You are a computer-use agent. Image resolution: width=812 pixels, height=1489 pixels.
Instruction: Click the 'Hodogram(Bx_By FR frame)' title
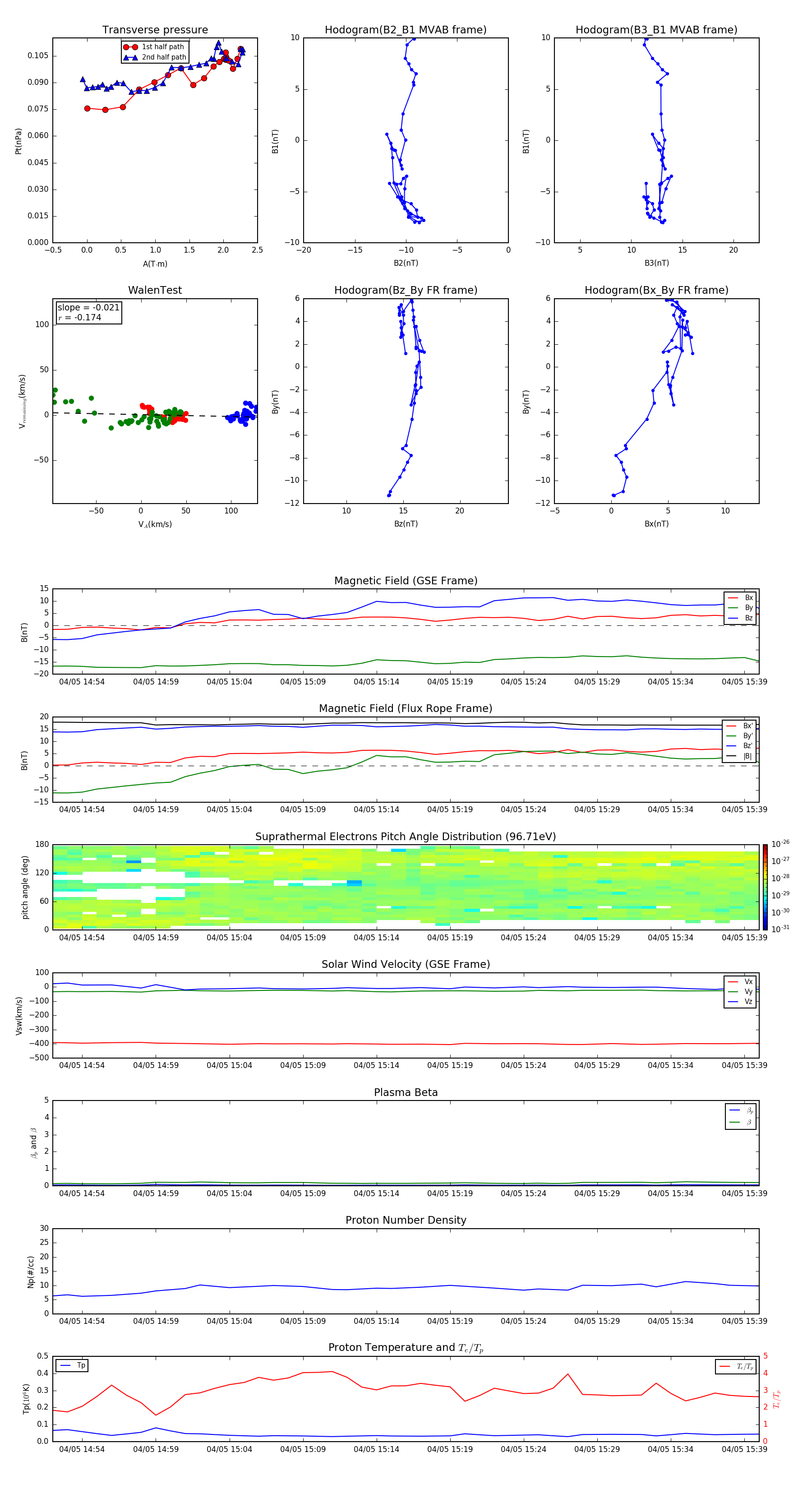click(x=656, y=290)
